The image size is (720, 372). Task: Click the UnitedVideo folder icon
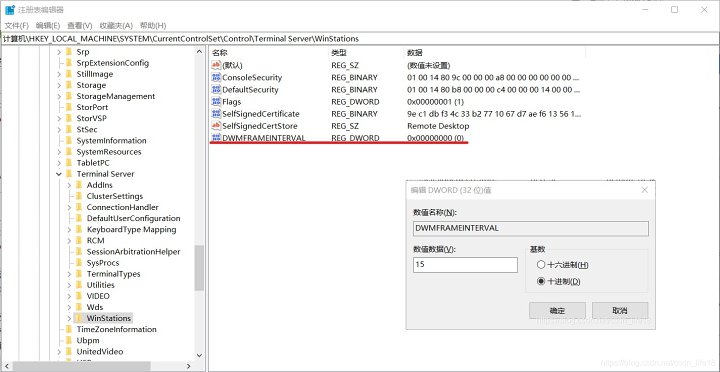(69, 351)
